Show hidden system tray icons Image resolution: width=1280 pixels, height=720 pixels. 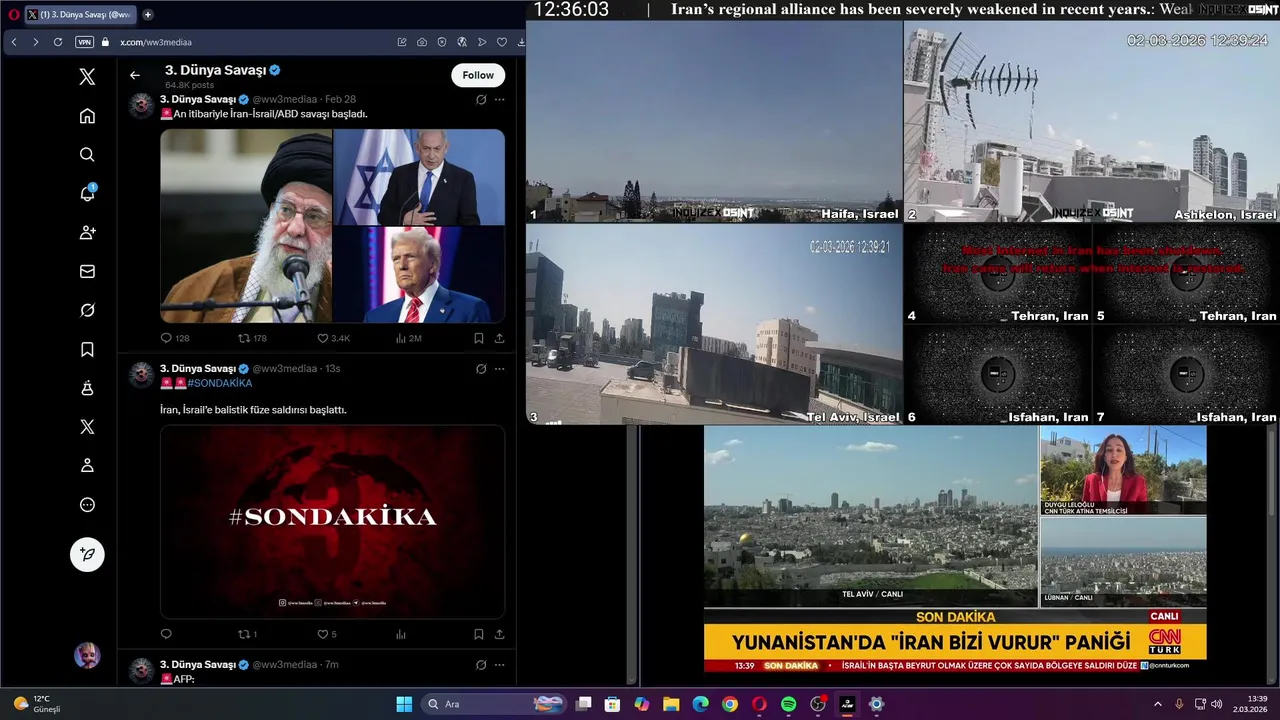[x=1158, y=704]
